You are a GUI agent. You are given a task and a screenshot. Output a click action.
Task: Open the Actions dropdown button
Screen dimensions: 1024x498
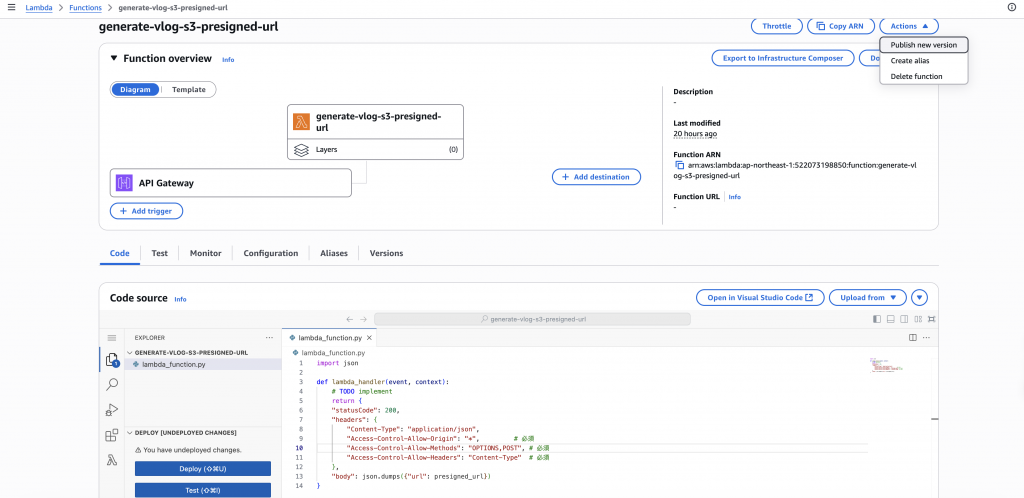tap(909, 26)
